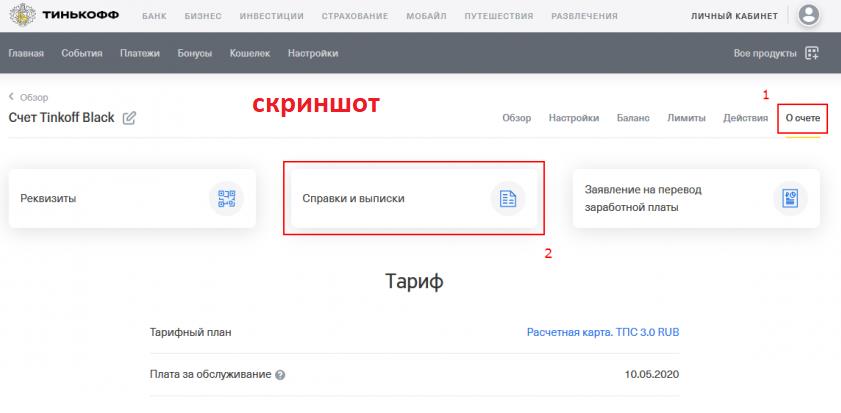Open the Все продукты link

tap(765, 53)
